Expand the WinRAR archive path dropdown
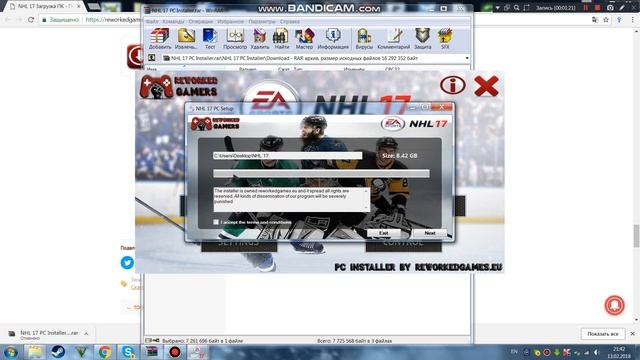 point(467,58)
